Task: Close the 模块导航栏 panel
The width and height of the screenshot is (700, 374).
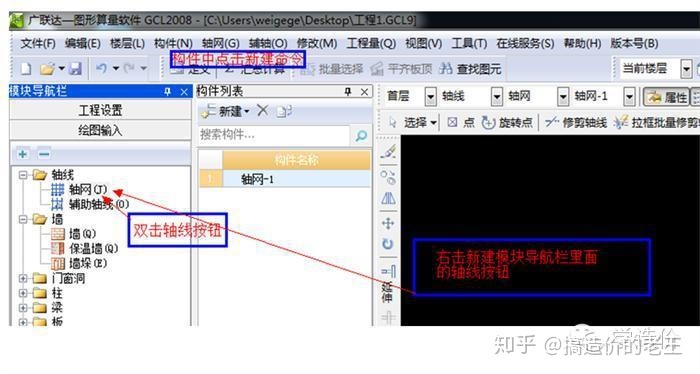Action: 184,91
